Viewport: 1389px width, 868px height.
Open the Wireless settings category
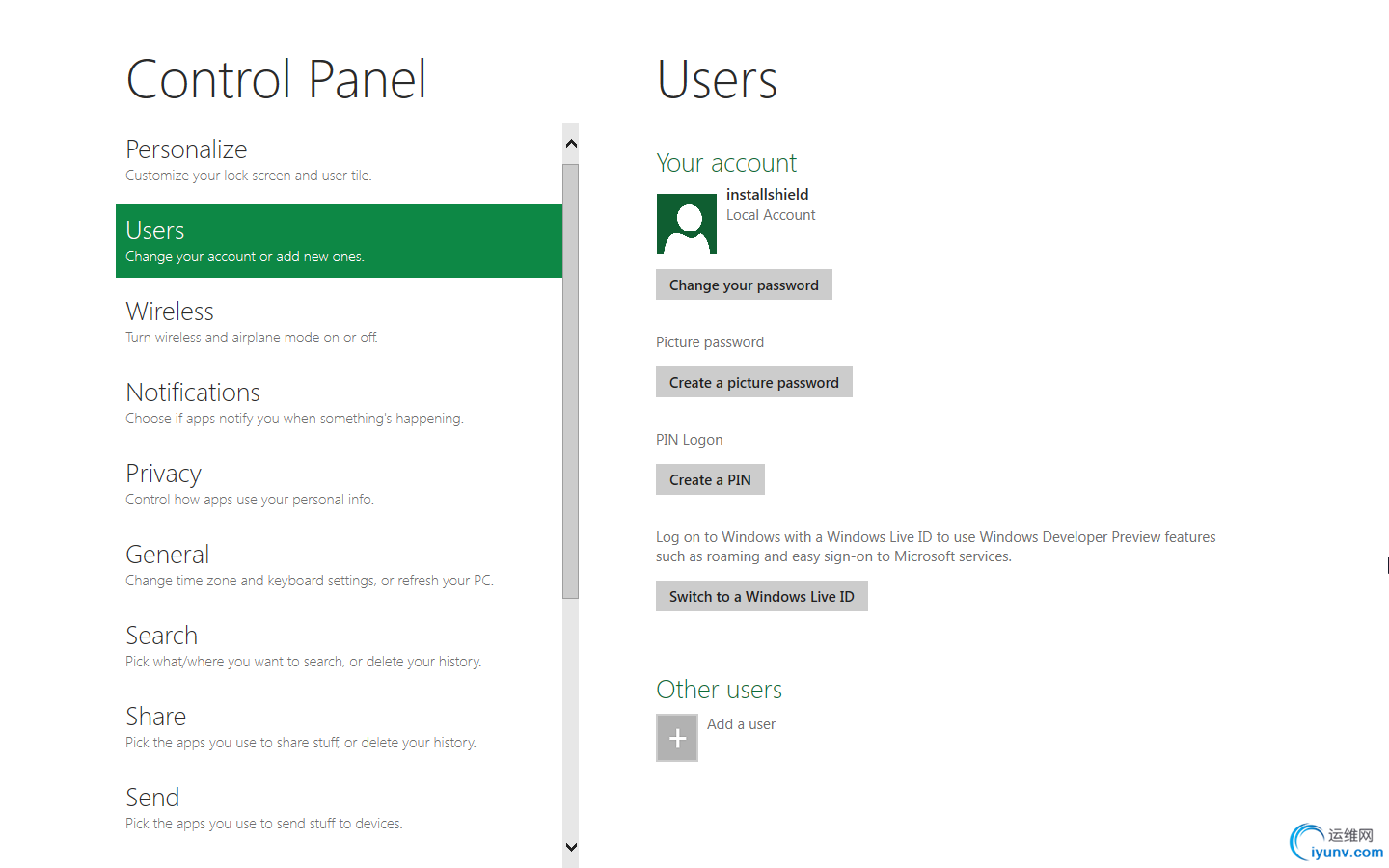(x=339, y=322)
